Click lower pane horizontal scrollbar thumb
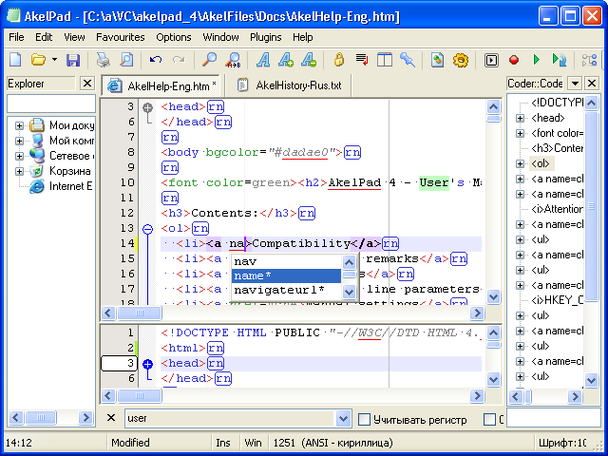 [139, 396]
